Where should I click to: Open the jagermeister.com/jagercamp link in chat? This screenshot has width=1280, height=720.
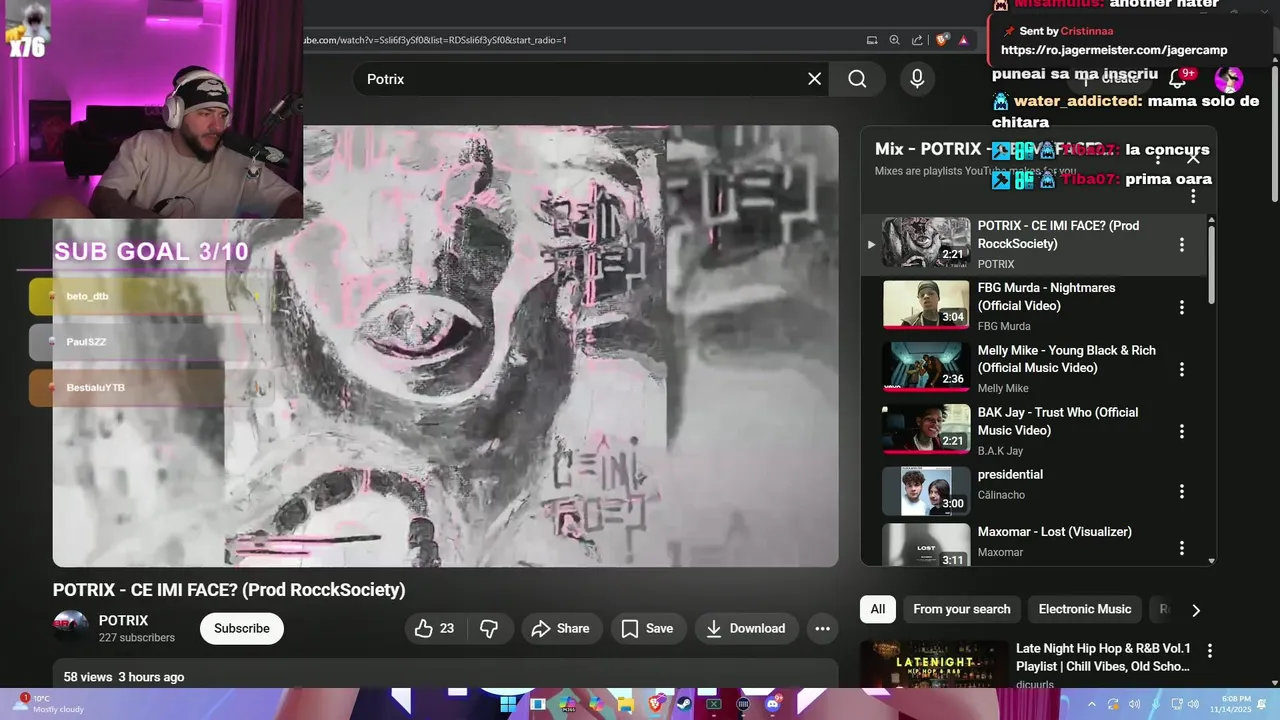click(x=1114, y=50)
